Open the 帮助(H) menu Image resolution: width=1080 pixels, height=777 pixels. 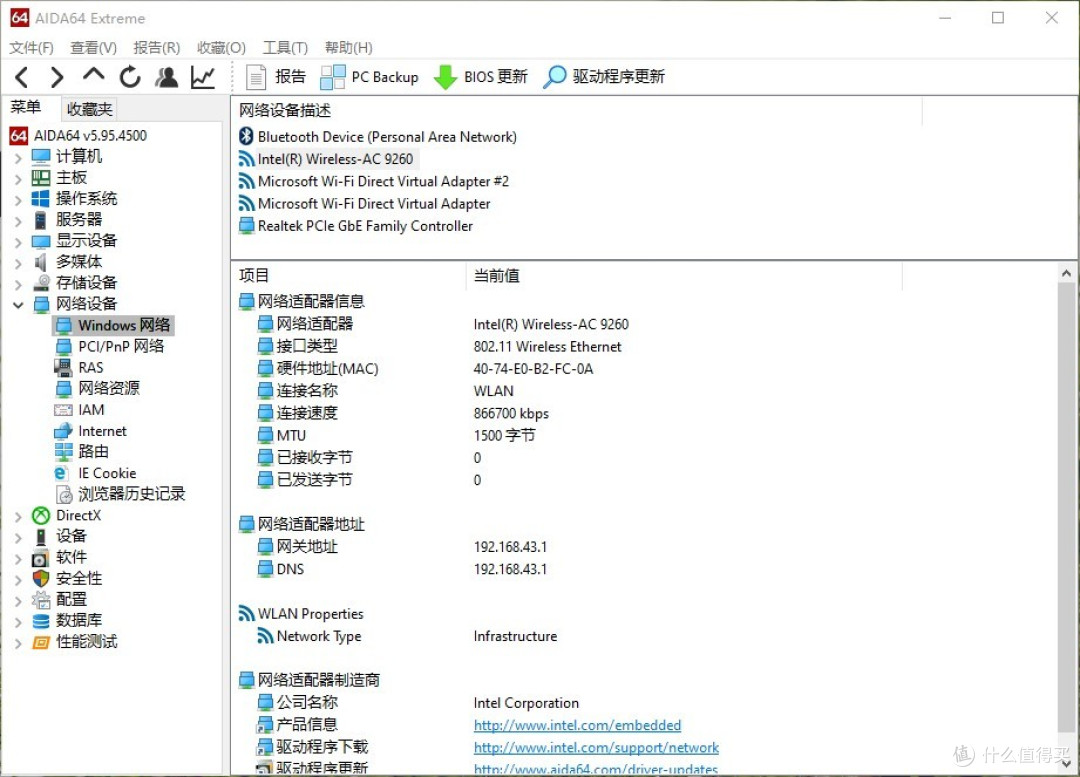click(349, 48)
